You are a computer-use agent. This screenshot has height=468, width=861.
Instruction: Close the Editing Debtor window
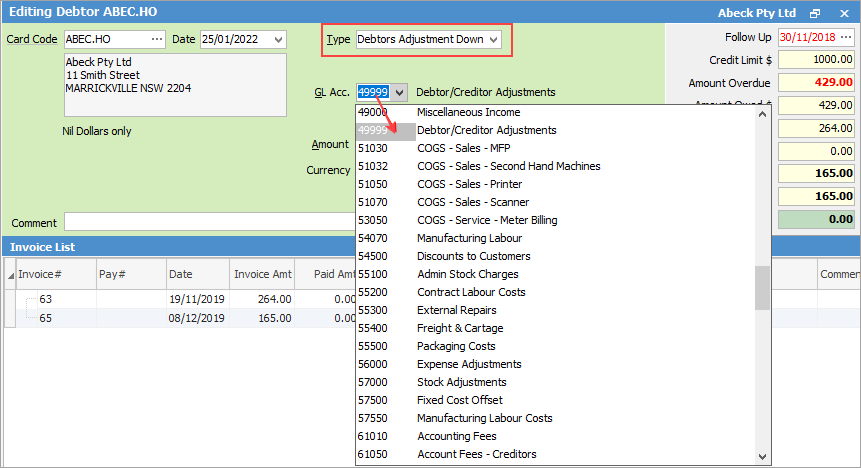[843, 13]
